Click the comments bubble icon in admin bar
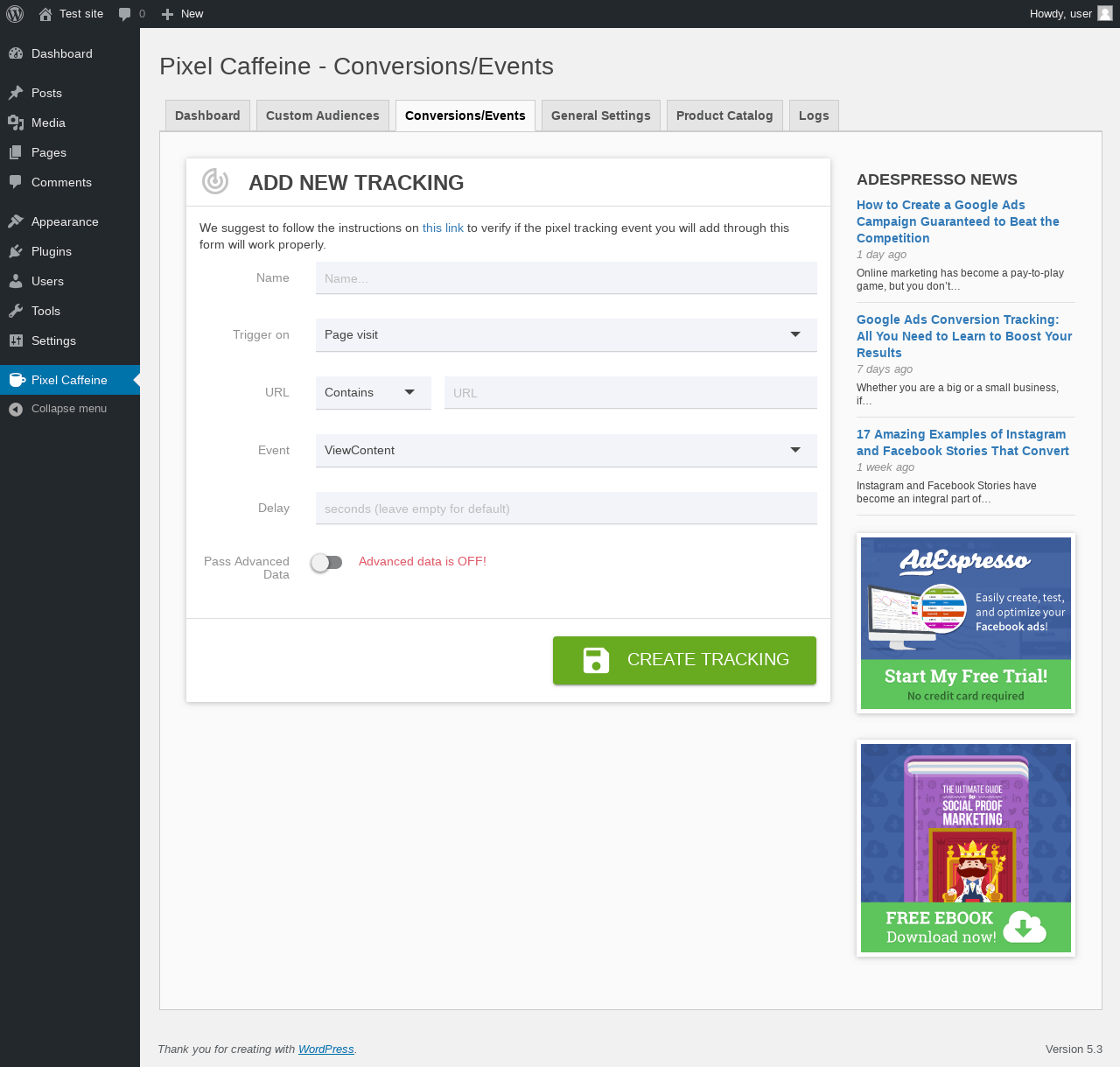Viewport: 1120px width, 1067px height. click(125, 14)
